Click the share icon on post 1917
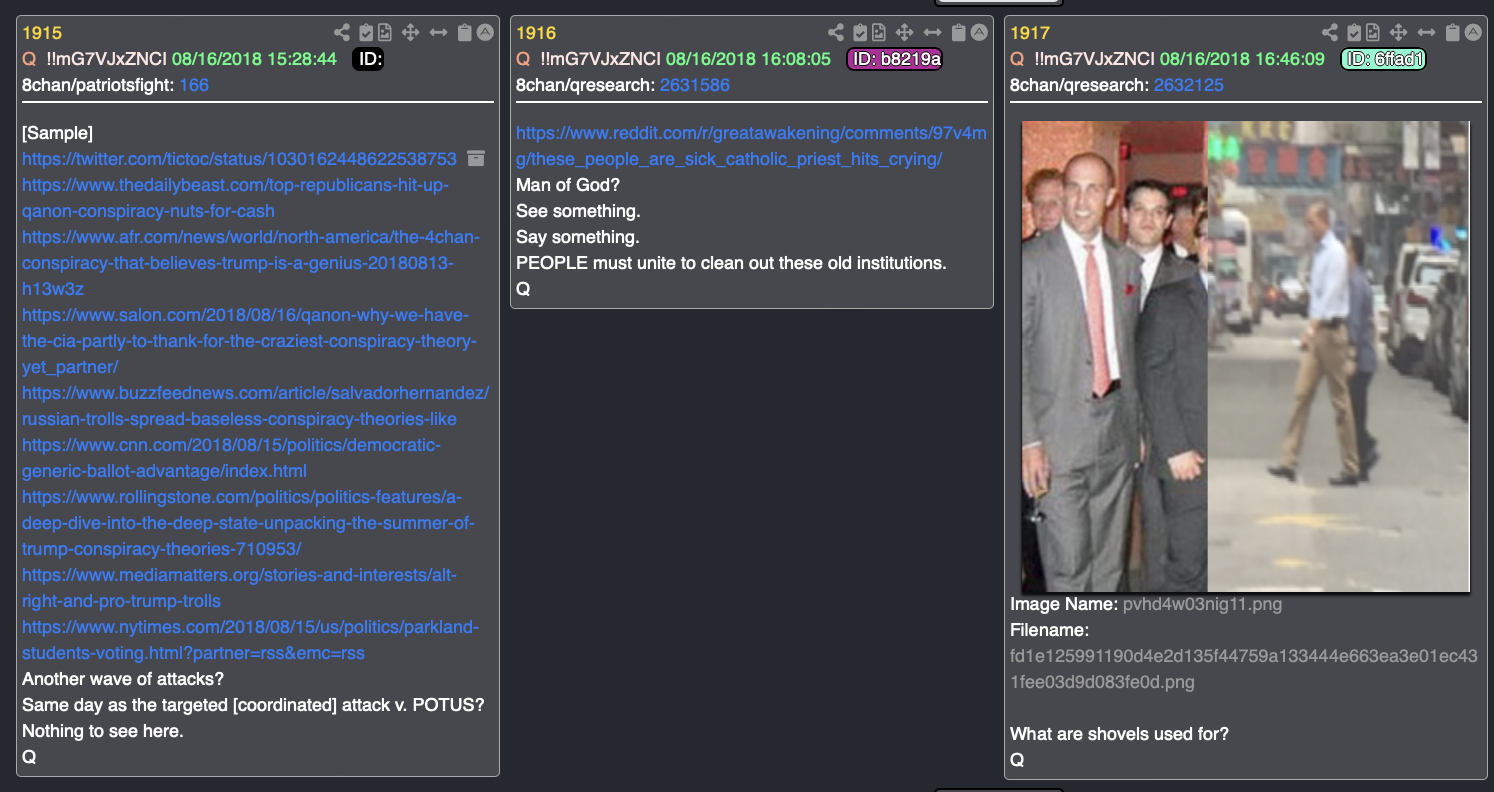The height and width of the screenshot is (792, 1494). tap(1330, 33)
